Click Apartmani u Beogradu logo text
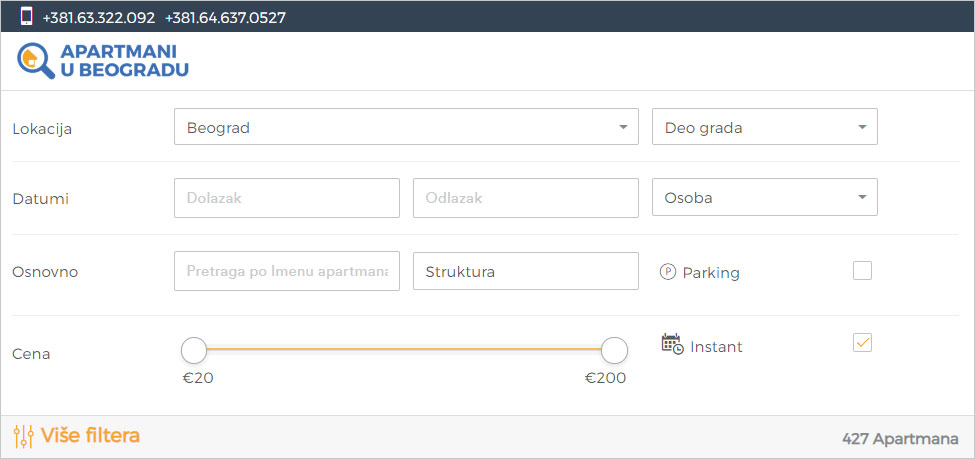The height and width of the screenshot is (459, 975). point(124,60)
